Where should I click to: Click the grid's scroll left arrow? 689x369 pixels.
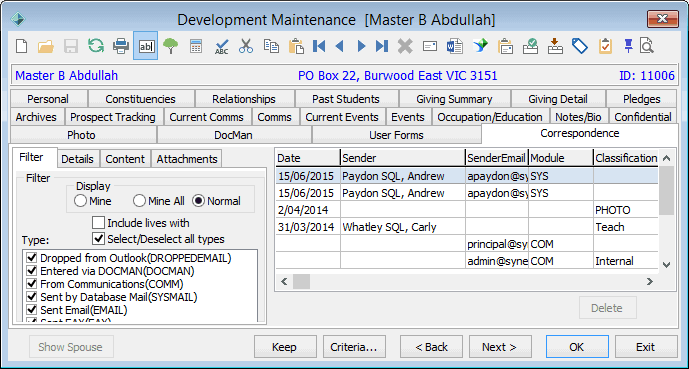point(284,281)
